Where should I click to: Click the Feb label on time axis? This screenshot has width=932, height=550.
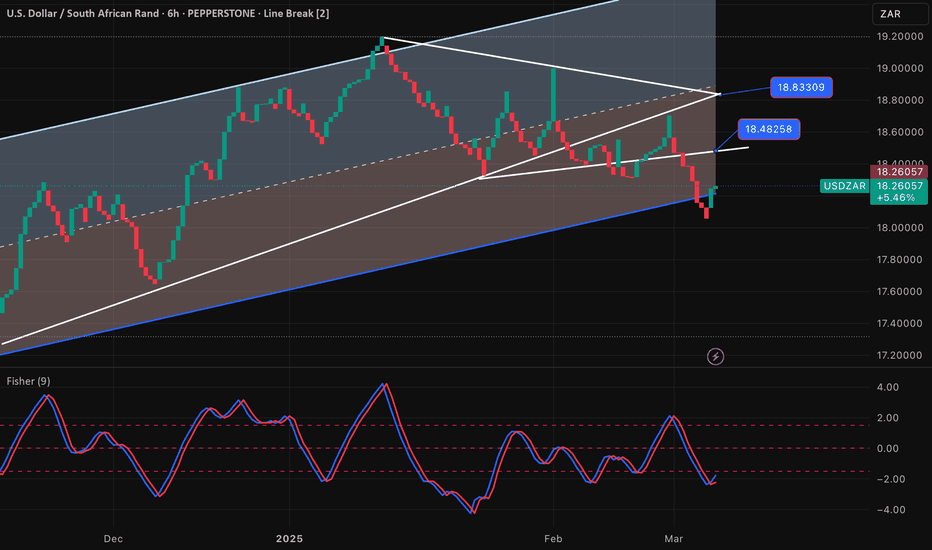[x=553, y=539]
